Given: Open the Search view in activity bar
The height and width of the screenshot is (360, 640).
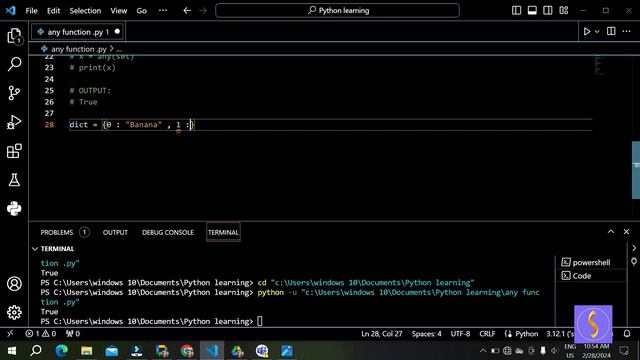Looking at the screenshot, I should click(x=14, y=64).
